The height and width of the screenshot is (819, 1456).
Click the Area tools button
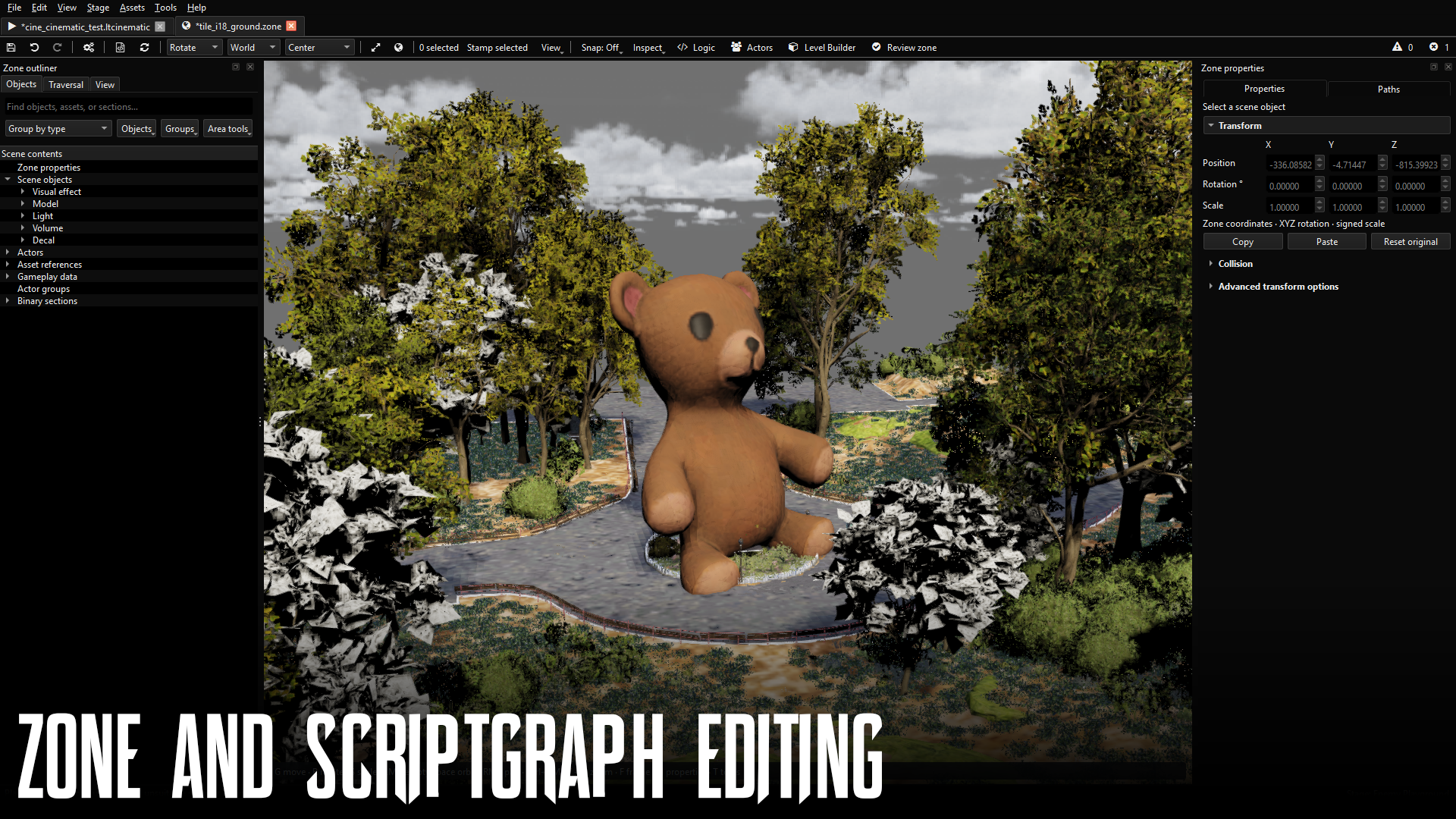228,128
